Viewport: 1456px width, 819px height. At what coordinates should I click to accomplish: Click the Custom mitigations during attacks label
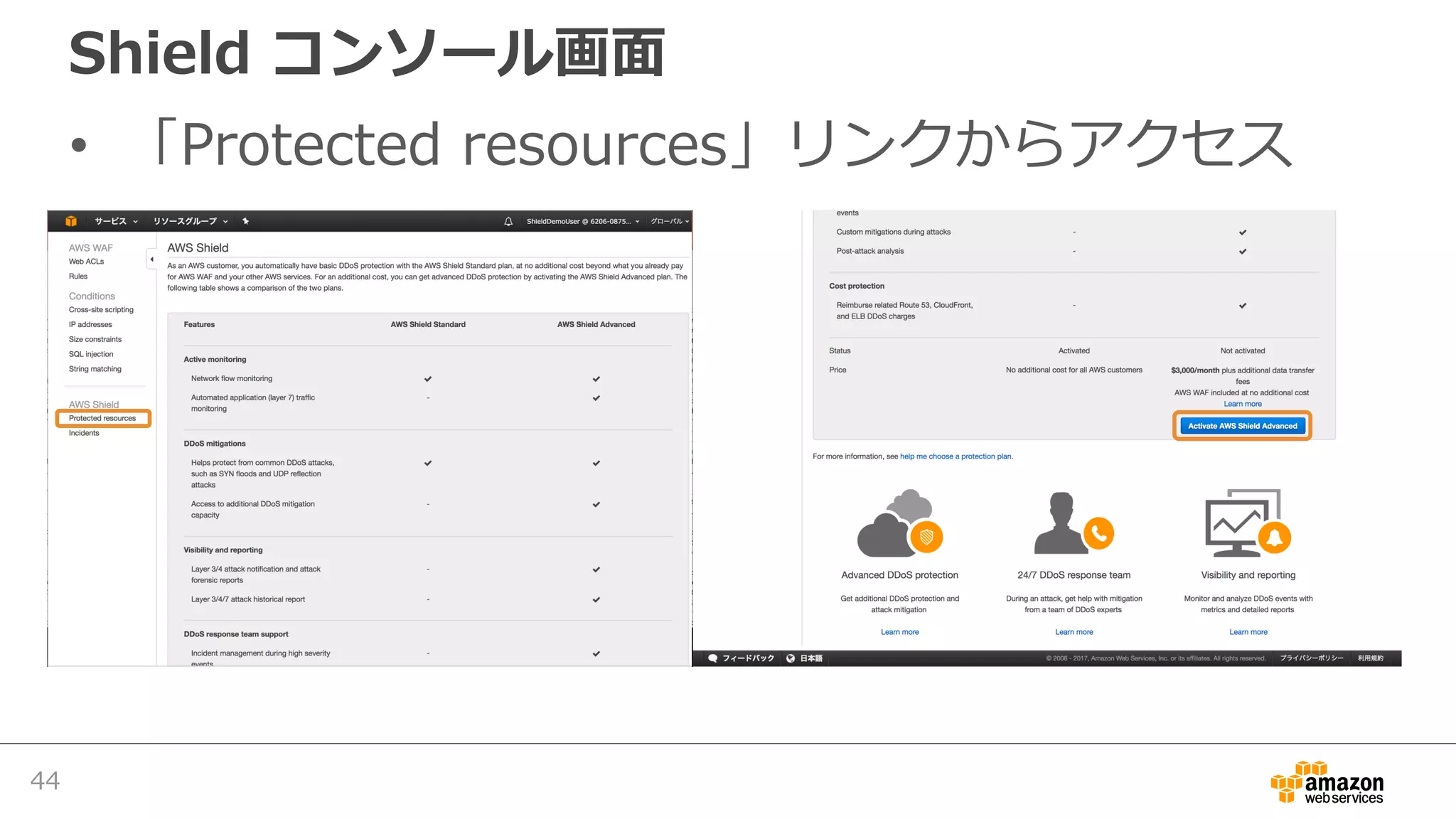coord(893,232)
